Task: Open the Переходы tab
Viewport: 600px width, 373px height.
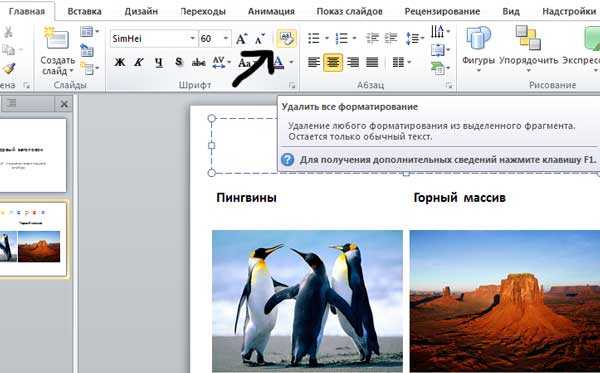Action: tap(203, 11)
